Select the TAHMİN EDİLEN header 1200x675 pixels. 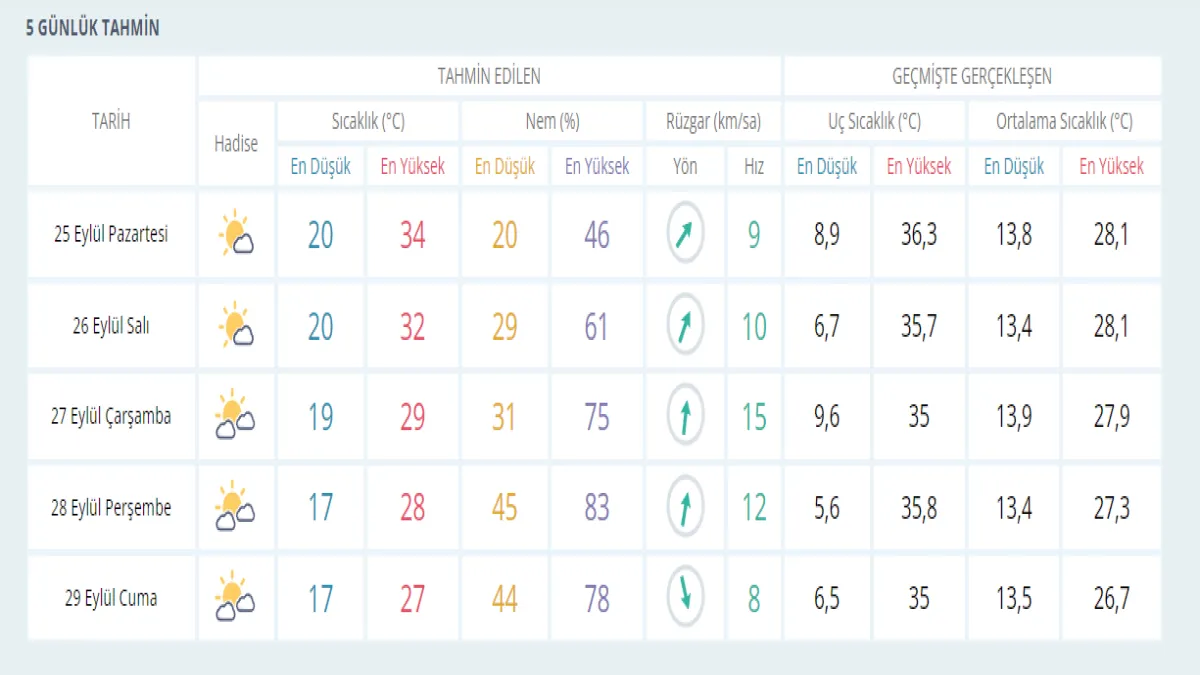pos(489,76)
